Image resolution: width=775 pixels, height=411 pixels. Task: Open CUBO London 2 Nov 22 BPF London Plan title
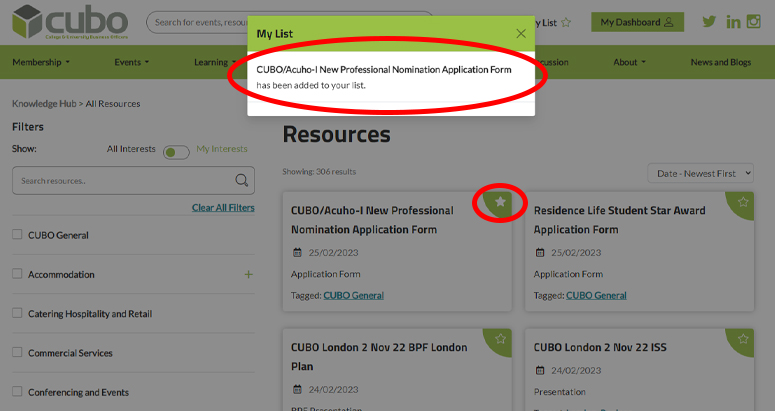tap(379, 357)
